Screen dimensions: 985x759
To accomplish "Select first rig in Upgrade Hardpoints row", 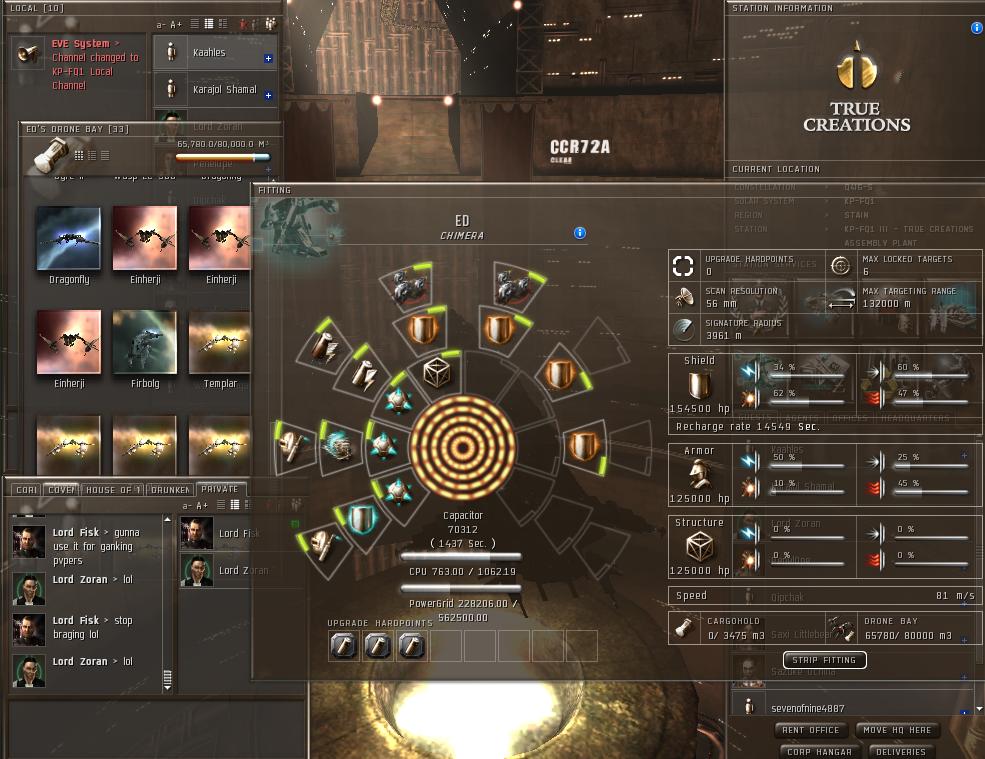I will coord(344,645).
